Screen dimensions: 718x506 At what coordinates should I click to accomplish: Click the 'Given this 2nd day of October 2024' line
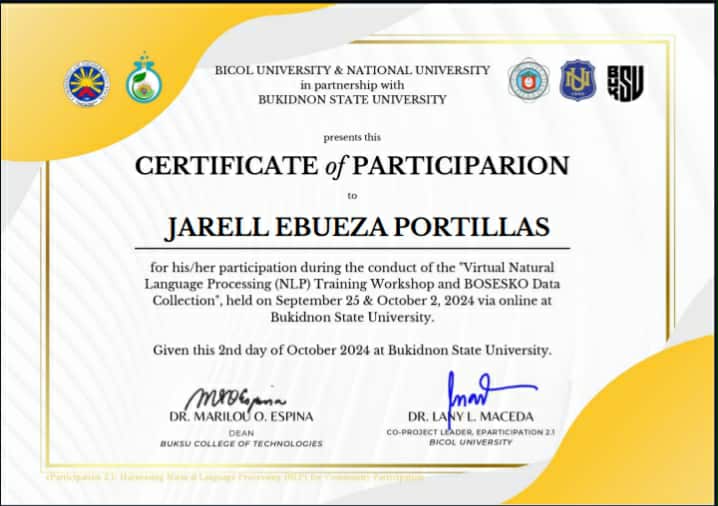pyautogui.click(x=352, y=350)
